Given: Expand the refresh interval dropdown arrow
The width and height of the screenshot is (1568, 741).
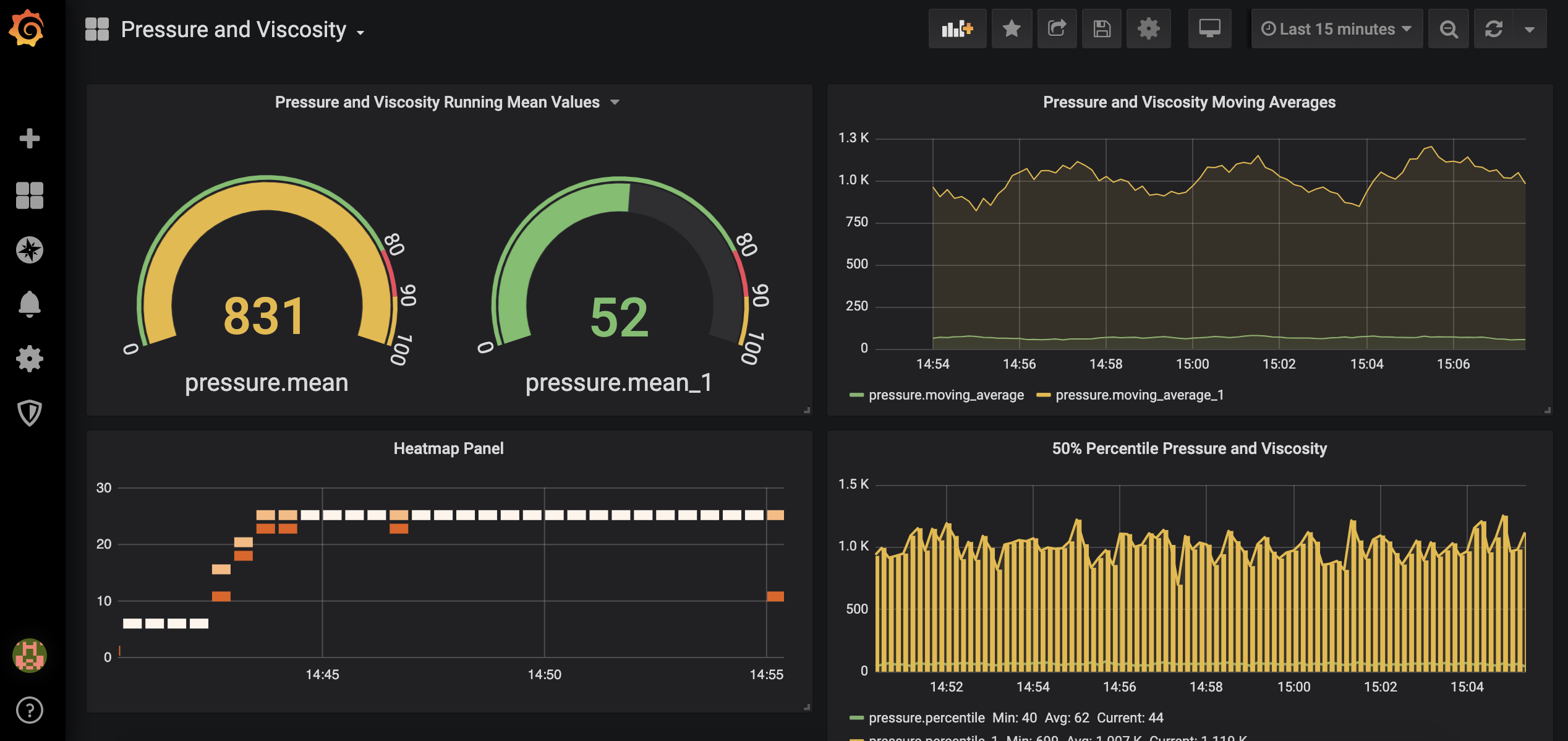Looking at the screenshot, I should [x=1529, y=29].
